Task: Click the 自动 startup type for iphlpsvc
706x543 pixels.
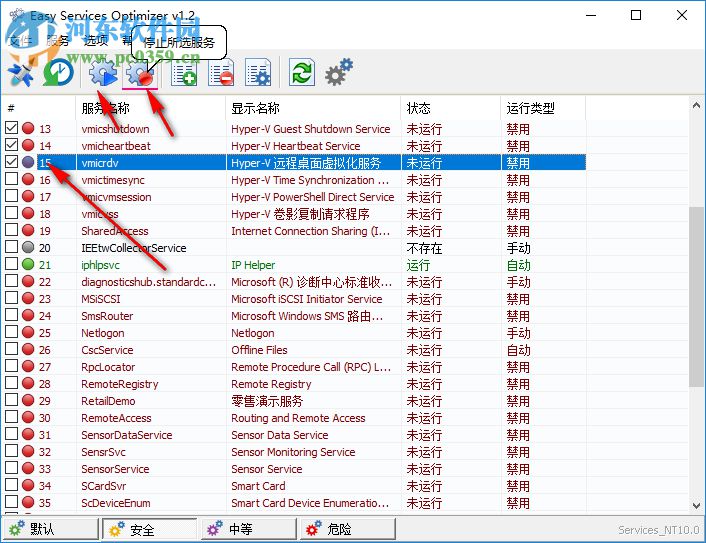Action: [x=519, y=265]
